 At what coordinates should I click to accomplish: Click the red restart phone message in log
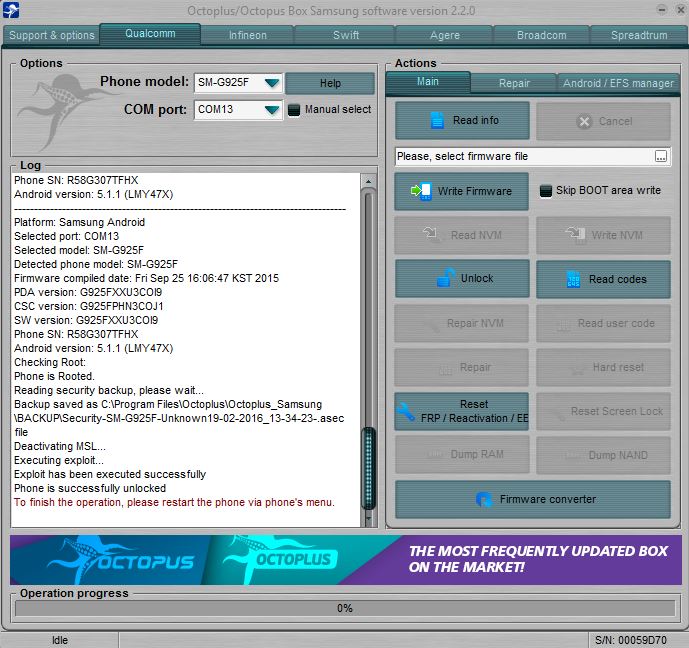(174, 502)
